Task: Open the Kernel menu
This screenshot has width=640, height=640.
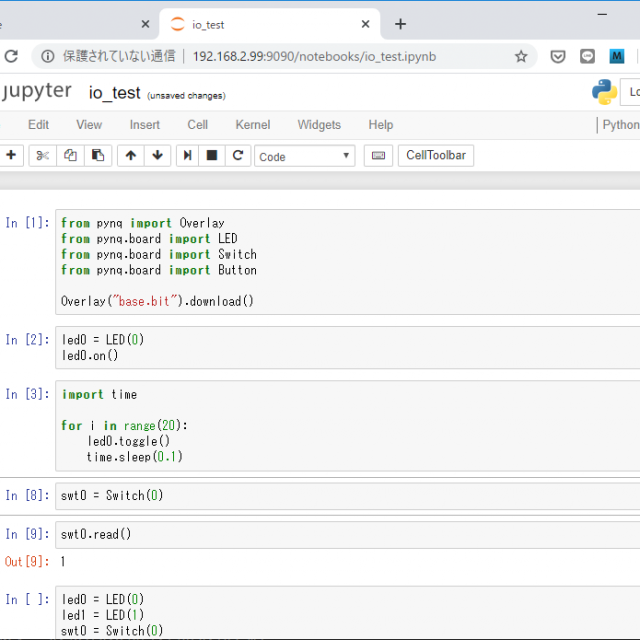Action: point(252,125)
